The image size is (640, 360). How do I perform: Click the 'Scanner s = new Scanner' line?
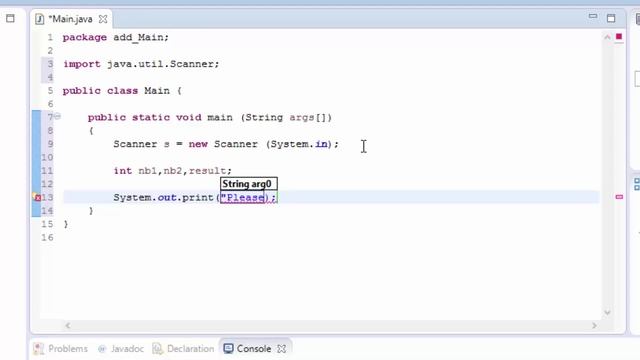(226, 144)
